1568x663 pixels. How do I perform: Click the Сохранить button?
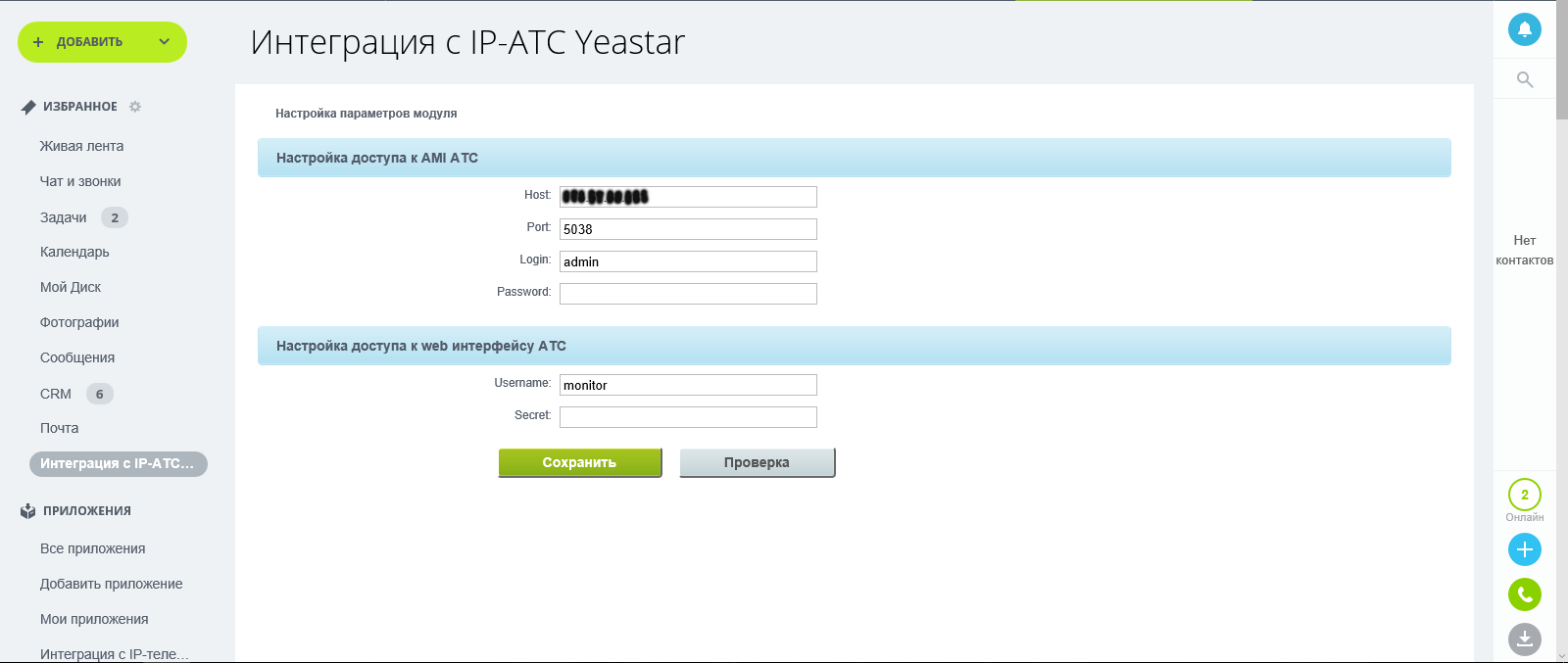[580, 462]
